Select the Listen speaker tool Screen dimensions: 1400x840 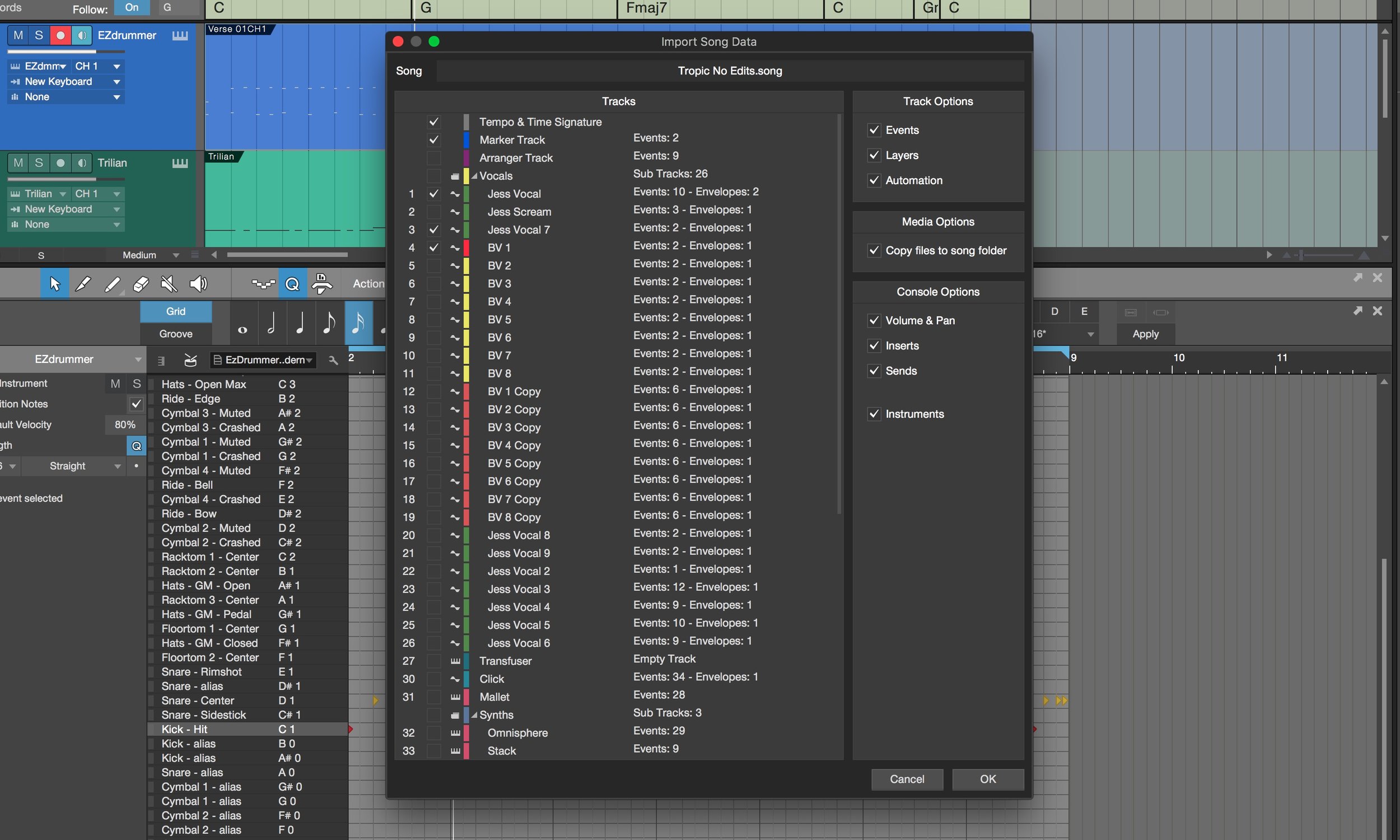[x=198, y=283]
